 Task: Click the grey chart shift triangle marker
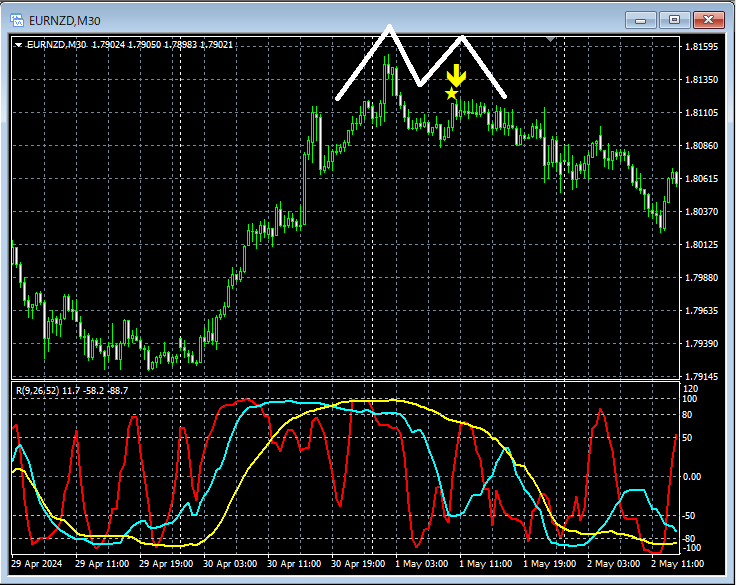pyautogui.click(x=551, y=39)
